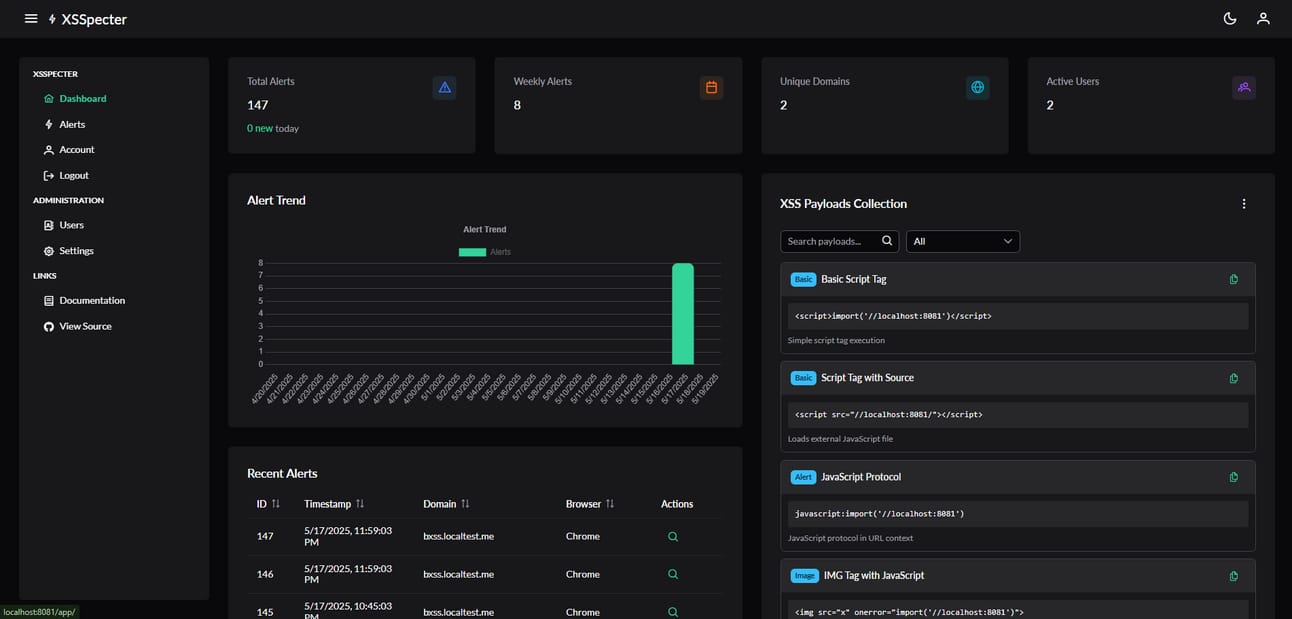The width and height of the screenshot is (1292, 619).
Task: Copy the IMG Tag with JavaScript payload
Action: click(x=1234, y=576)
